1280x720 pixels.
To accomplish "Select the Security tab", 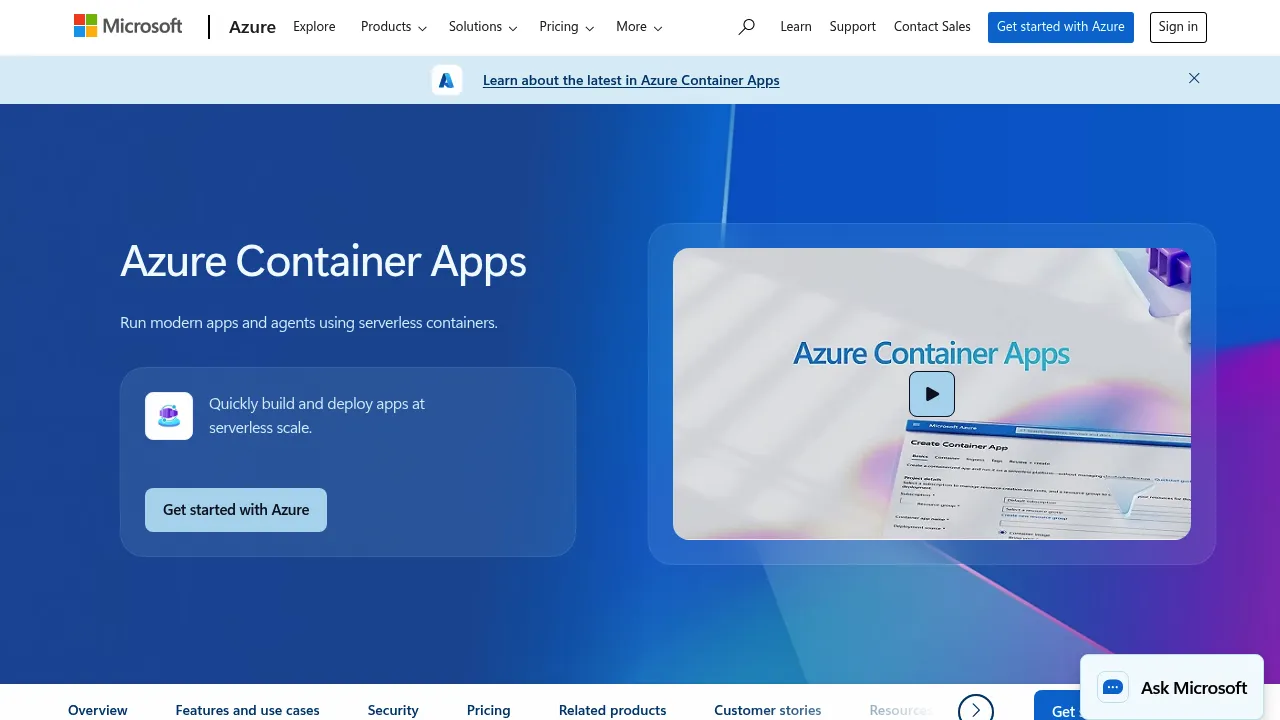I will [x=393, y=710].
